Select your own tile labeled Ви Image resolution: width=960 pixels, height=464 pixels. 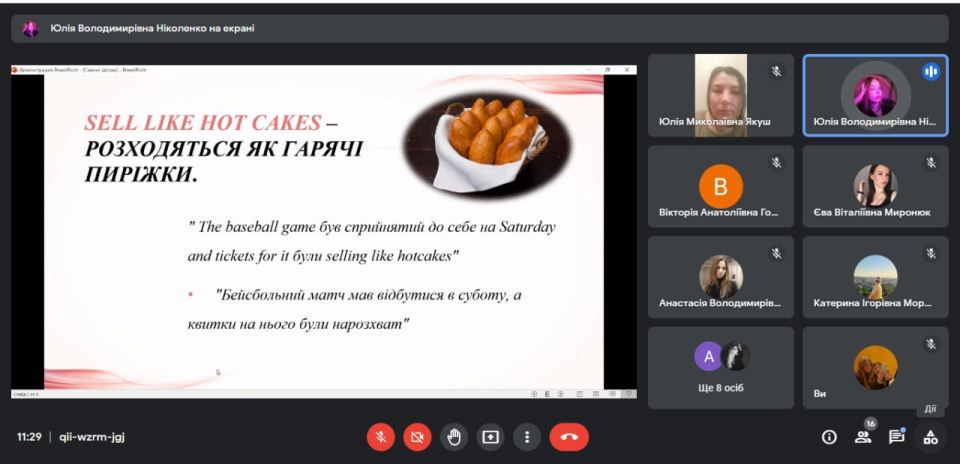pyautogui.click(x=876, y=368)
